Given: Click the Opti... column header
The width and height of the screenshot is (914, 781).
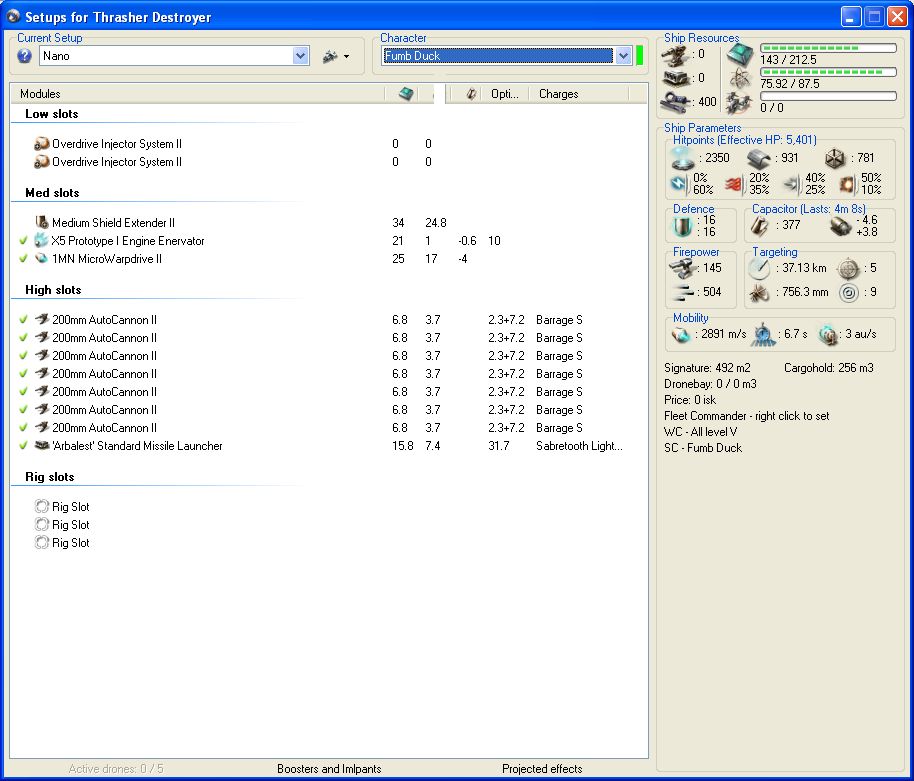Looking at the screenshot, I should pos(505,94).
